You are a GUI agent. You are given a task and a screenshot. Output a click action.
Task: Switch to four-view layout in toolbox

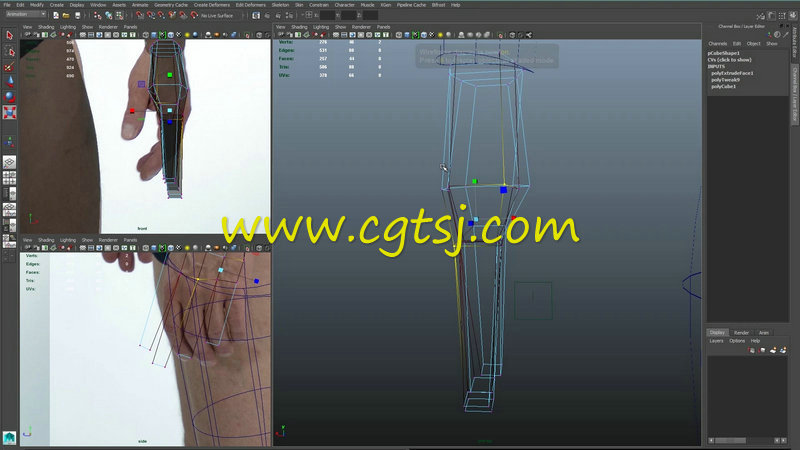coord(9,178)
